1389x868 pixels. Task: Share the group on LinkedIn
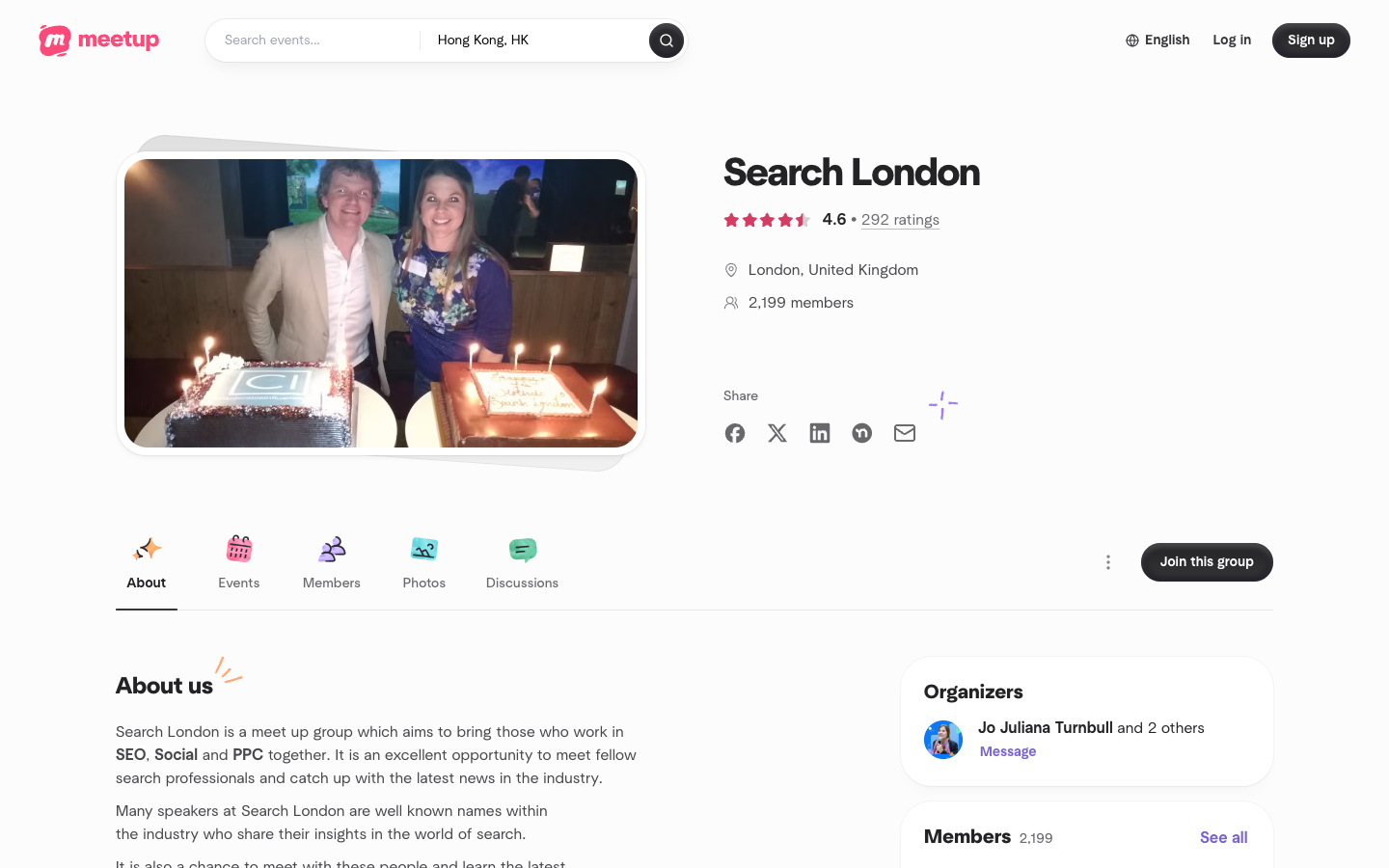pos(820,433)
